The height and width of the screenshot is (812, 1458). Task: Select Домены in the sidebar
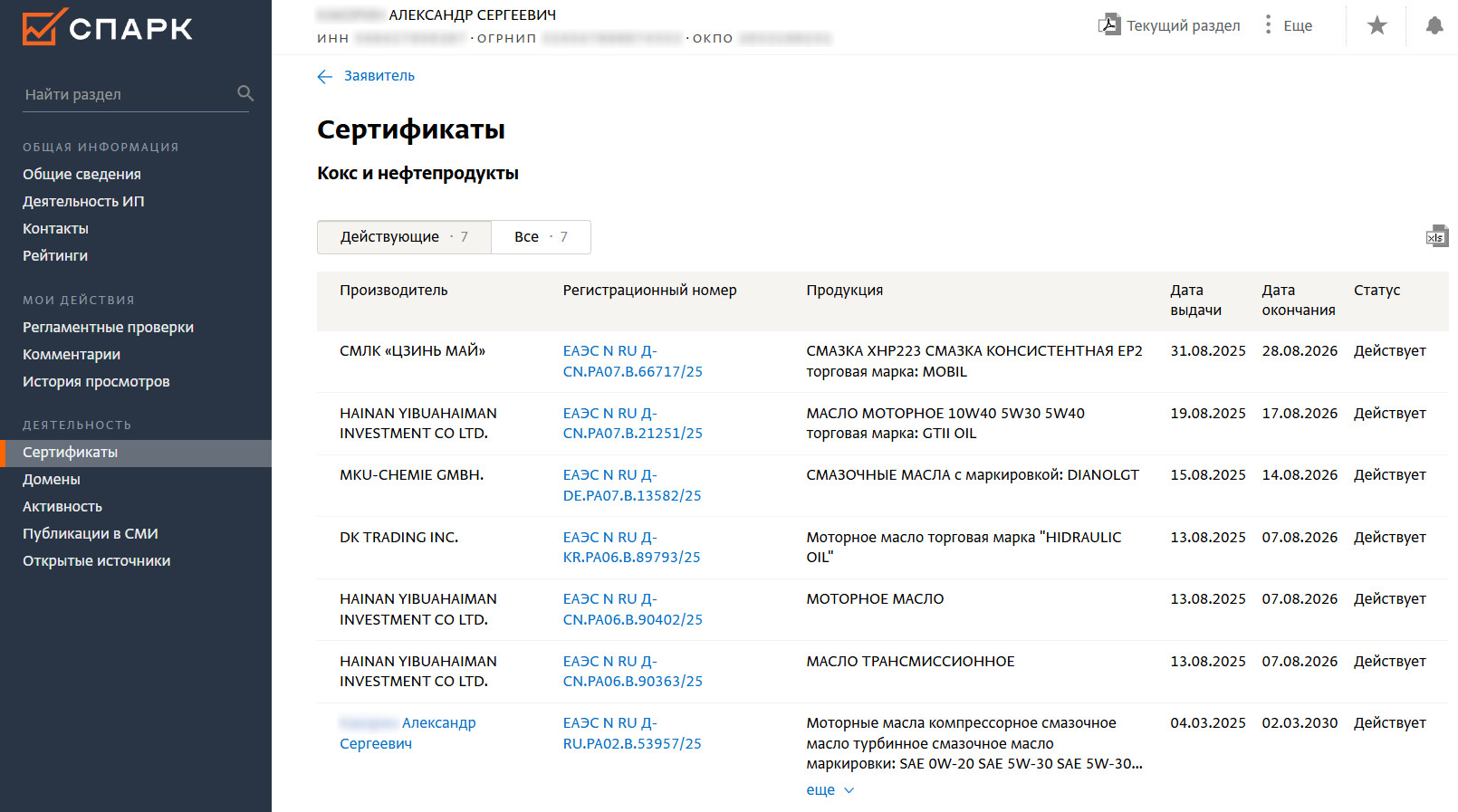coord(52,480)
